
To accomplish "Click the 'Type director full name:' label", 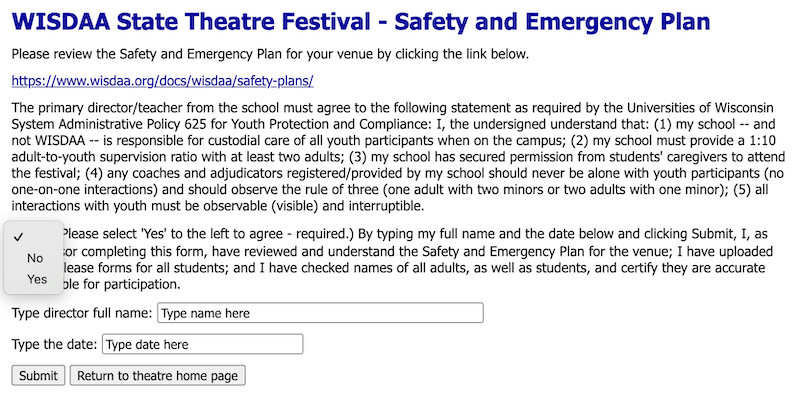I will click(82, 313).
